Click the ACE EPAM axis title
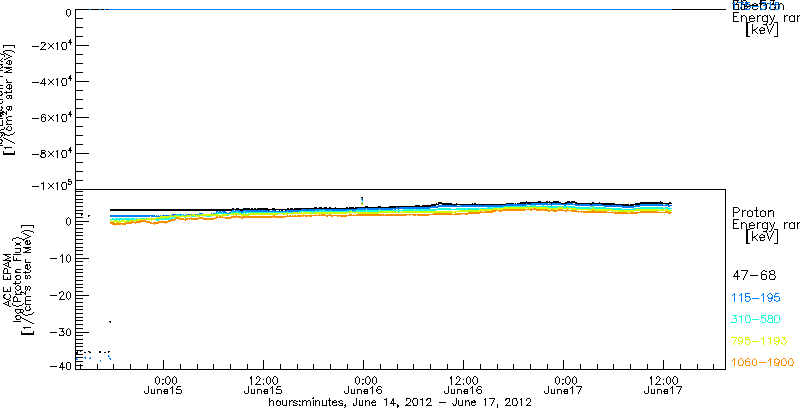 9,279
